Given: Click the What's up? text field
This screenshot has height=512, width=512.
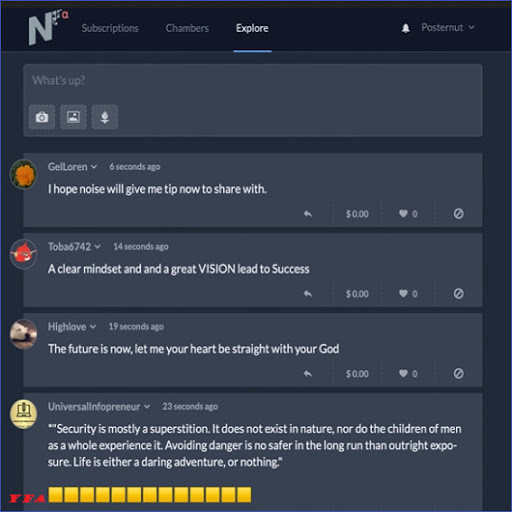Looking at the screenshot, I should point(253,81).
